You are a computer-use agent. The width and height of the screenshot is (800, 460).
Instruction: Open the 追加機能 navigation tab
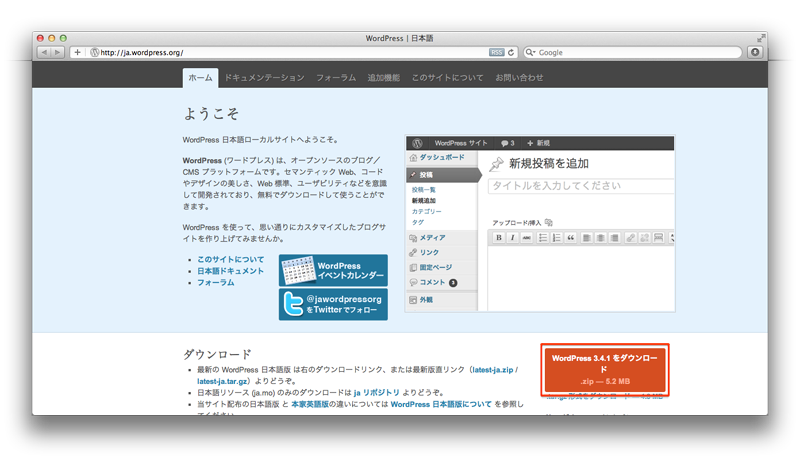tap(384, 78)
